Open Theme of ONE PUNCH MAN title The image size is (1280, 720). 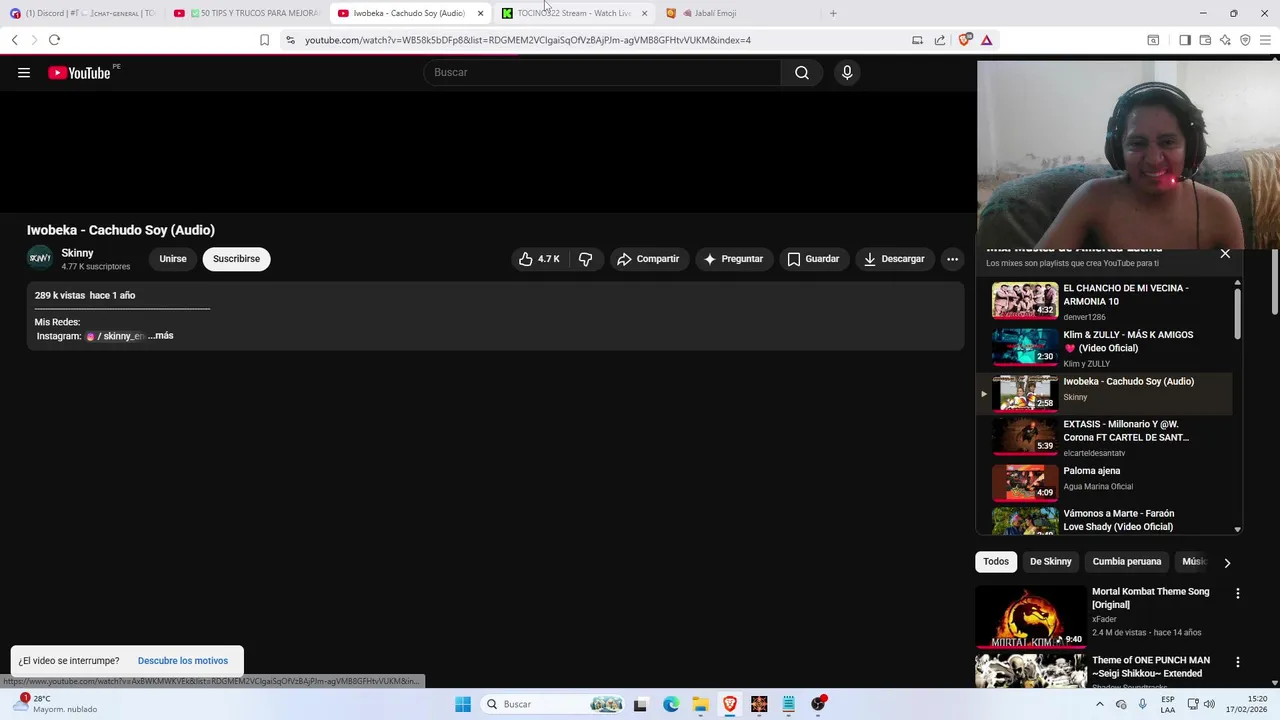[1151, 667]
